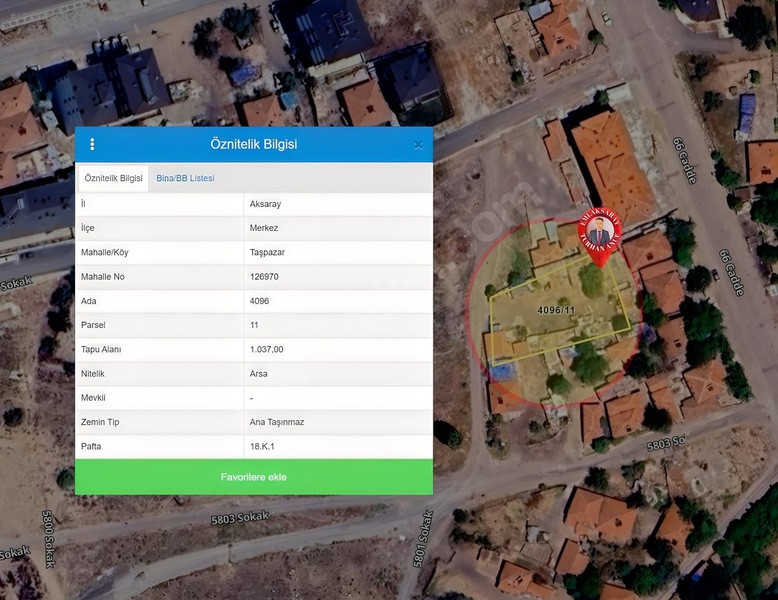Click the 5800 Sokak street label
Image resolution: width=778 pixels, height=600 pixels.
pos(48,539)
